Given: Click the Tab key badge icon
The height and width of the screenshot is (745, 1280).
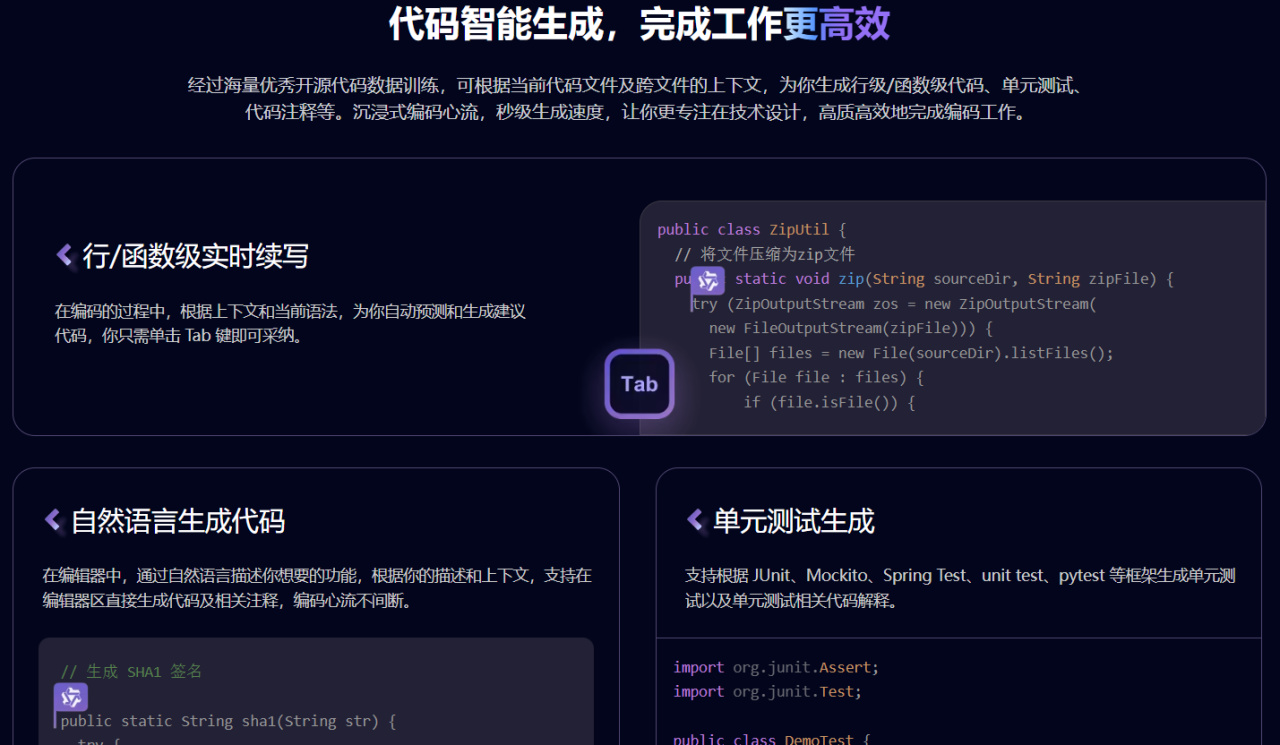Looking at the screenshot, I should coord(639,384).
